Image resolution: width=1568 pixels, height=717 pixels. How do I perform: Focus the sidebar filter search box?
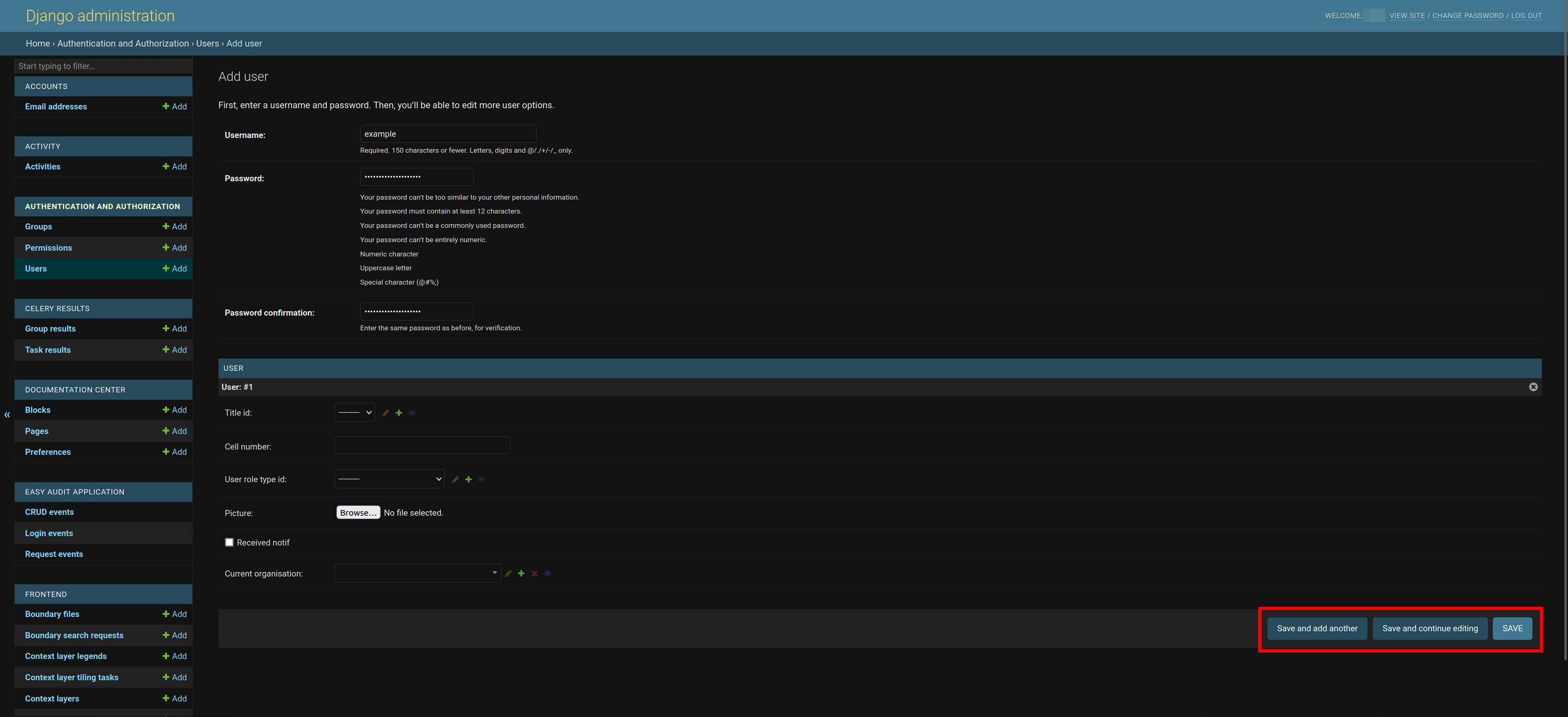[x=103, y=66]
